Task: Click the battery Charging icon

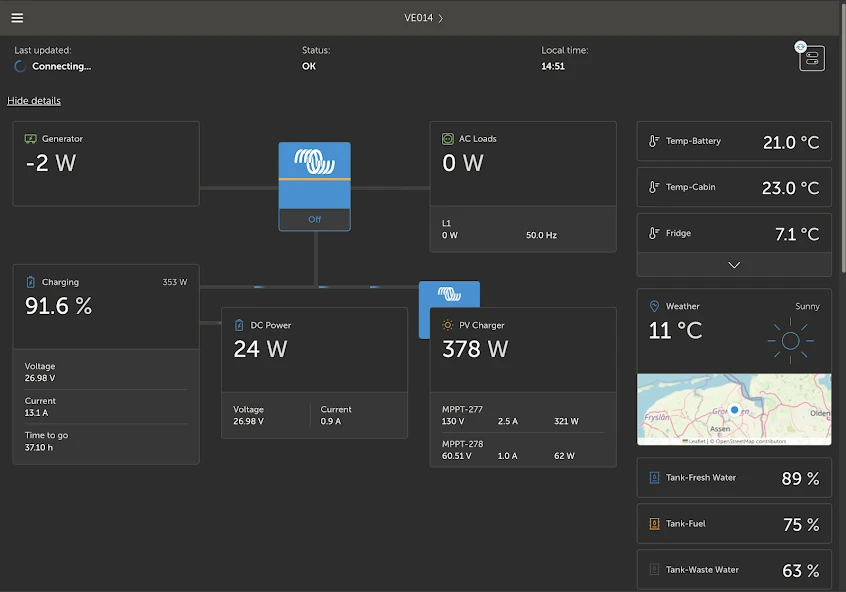Action: (30, 282)
